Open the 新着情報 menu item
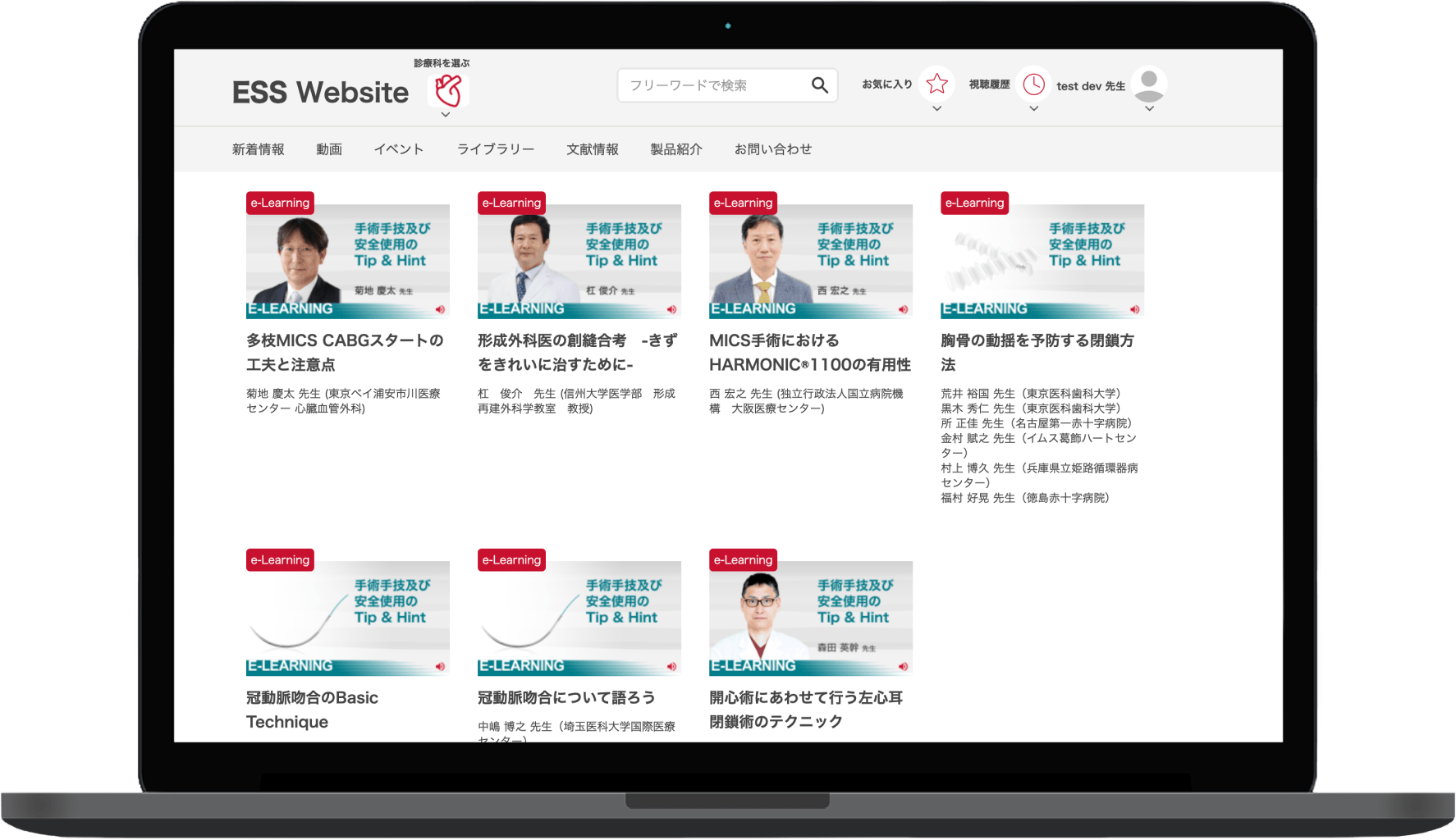The image size is (1456, 840). pos(258,149)
